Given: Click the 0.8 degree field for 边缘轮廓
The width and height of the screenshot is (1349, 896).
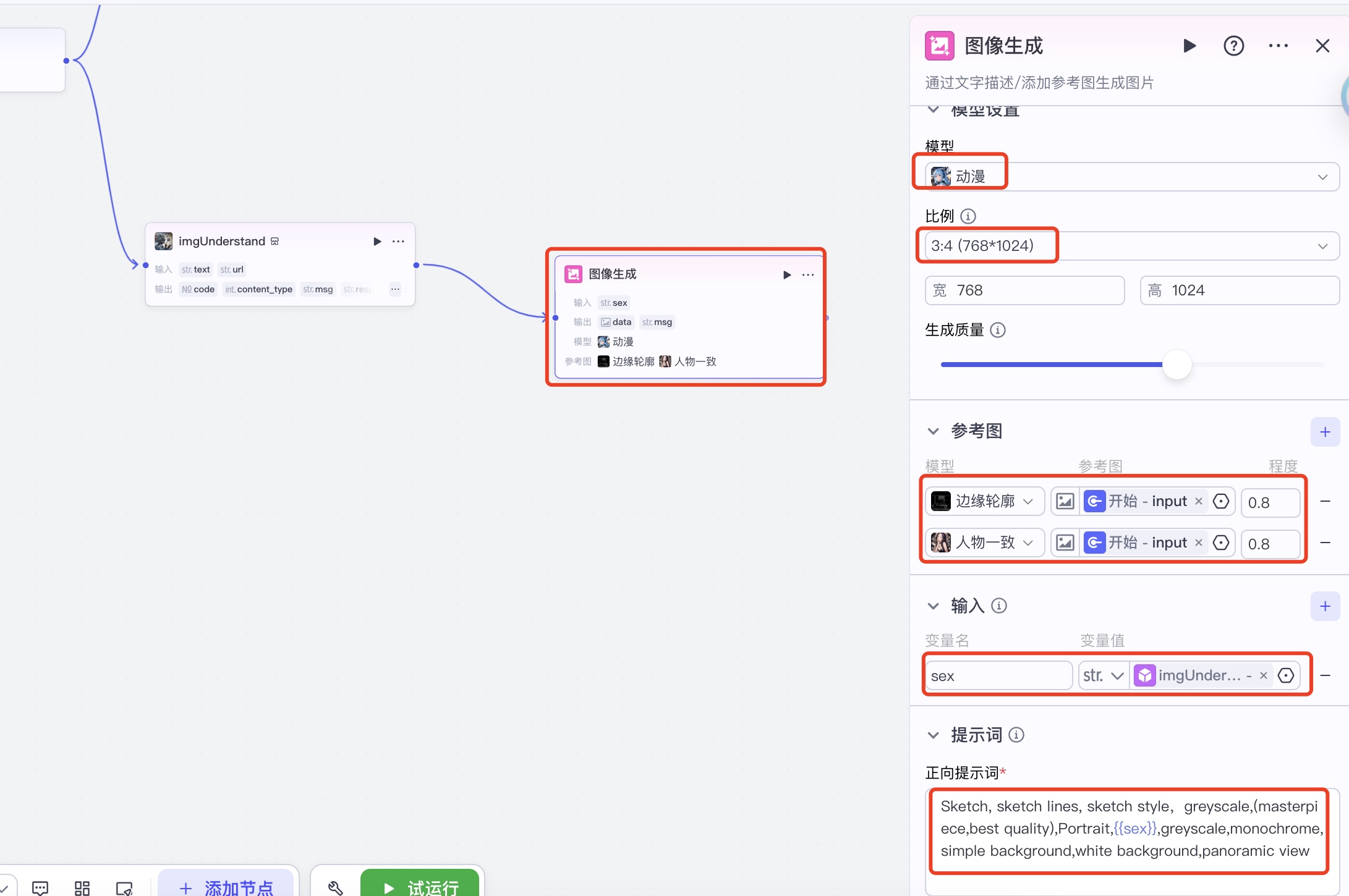Looking at the screenshot, I should coord(1270,502).
